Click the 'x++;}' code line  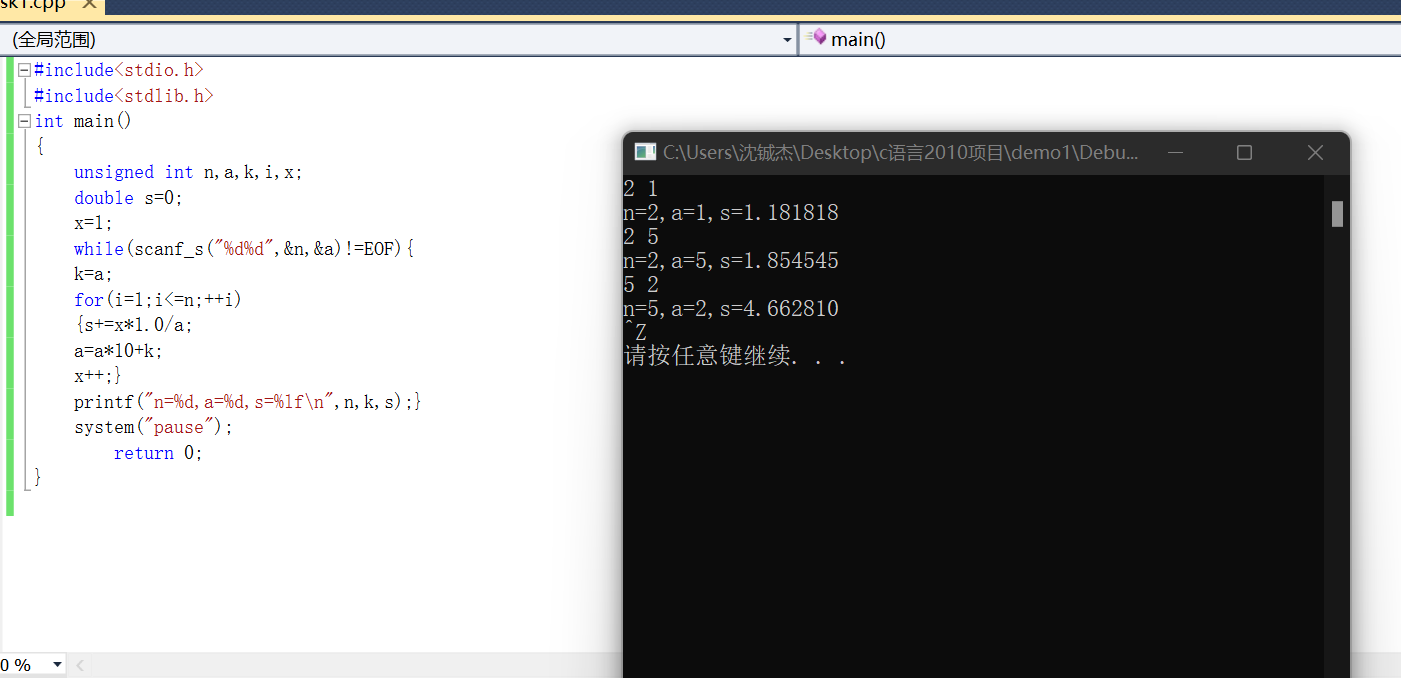point(98,376)
